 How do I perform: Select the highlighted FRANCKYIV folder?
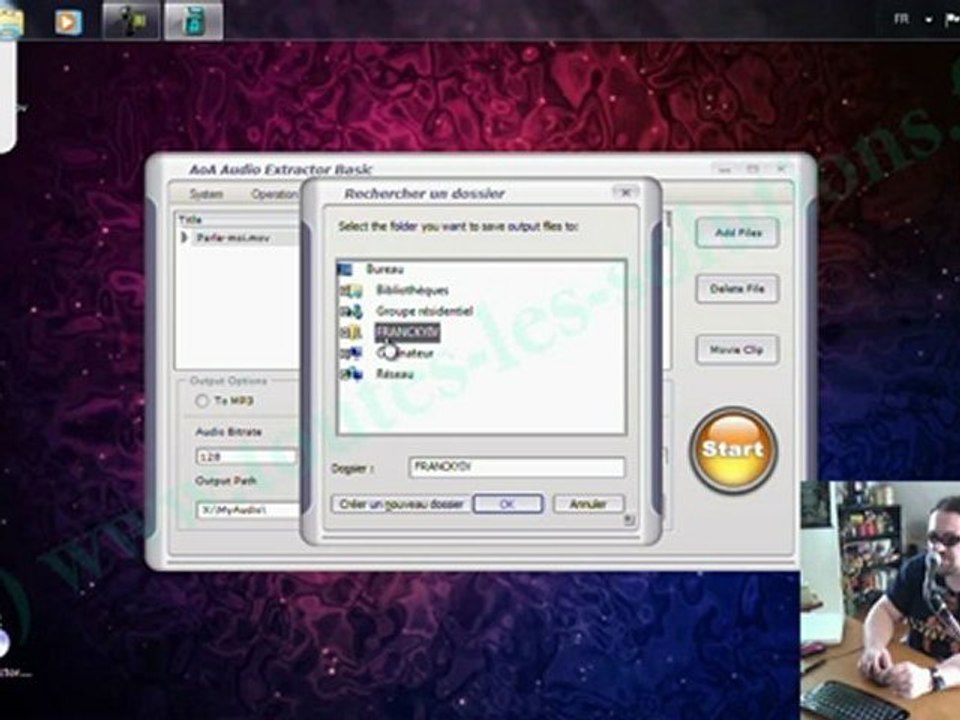click(407, 332)
